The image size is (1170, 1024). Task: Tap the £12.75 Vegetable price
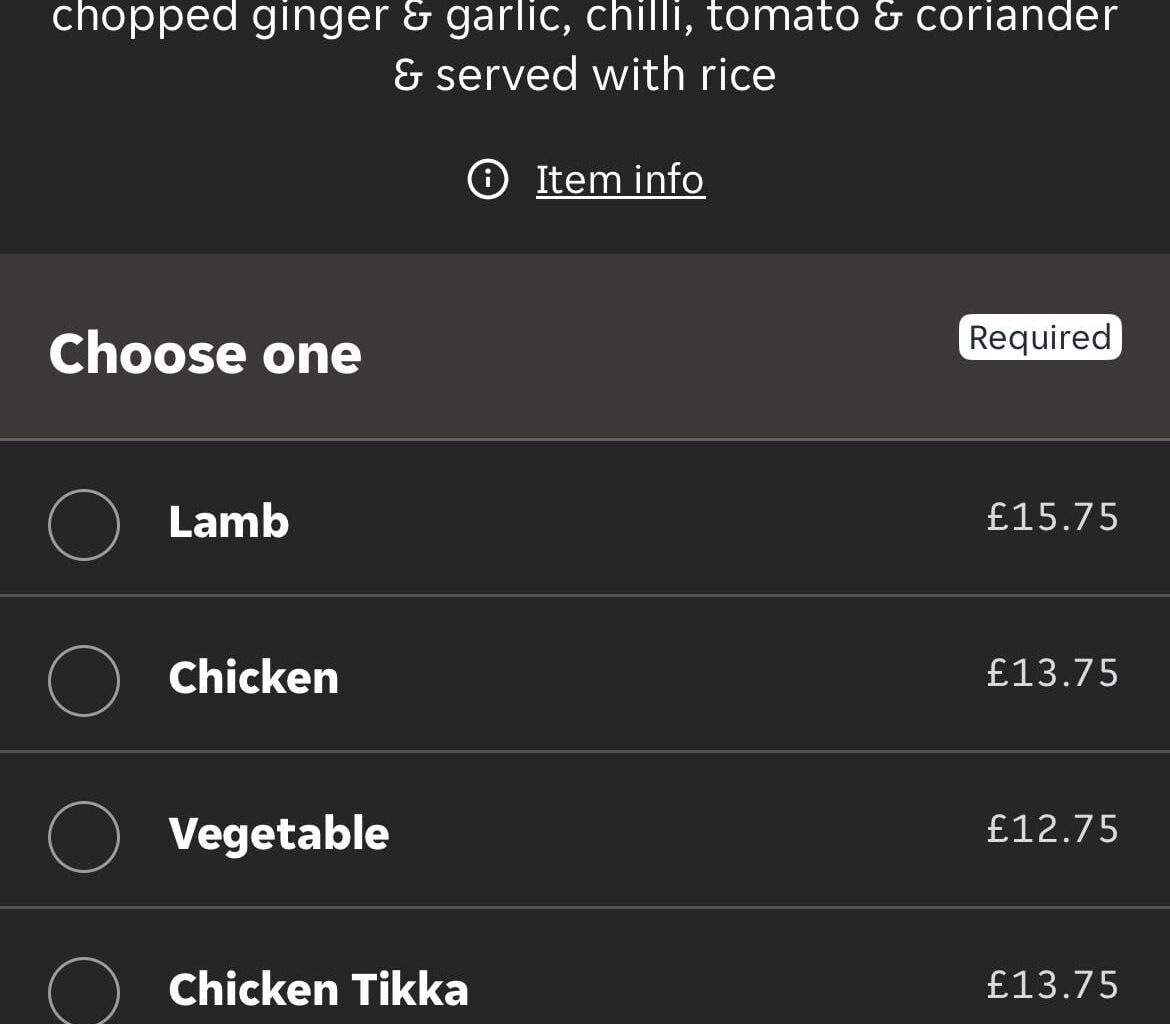1052,829
